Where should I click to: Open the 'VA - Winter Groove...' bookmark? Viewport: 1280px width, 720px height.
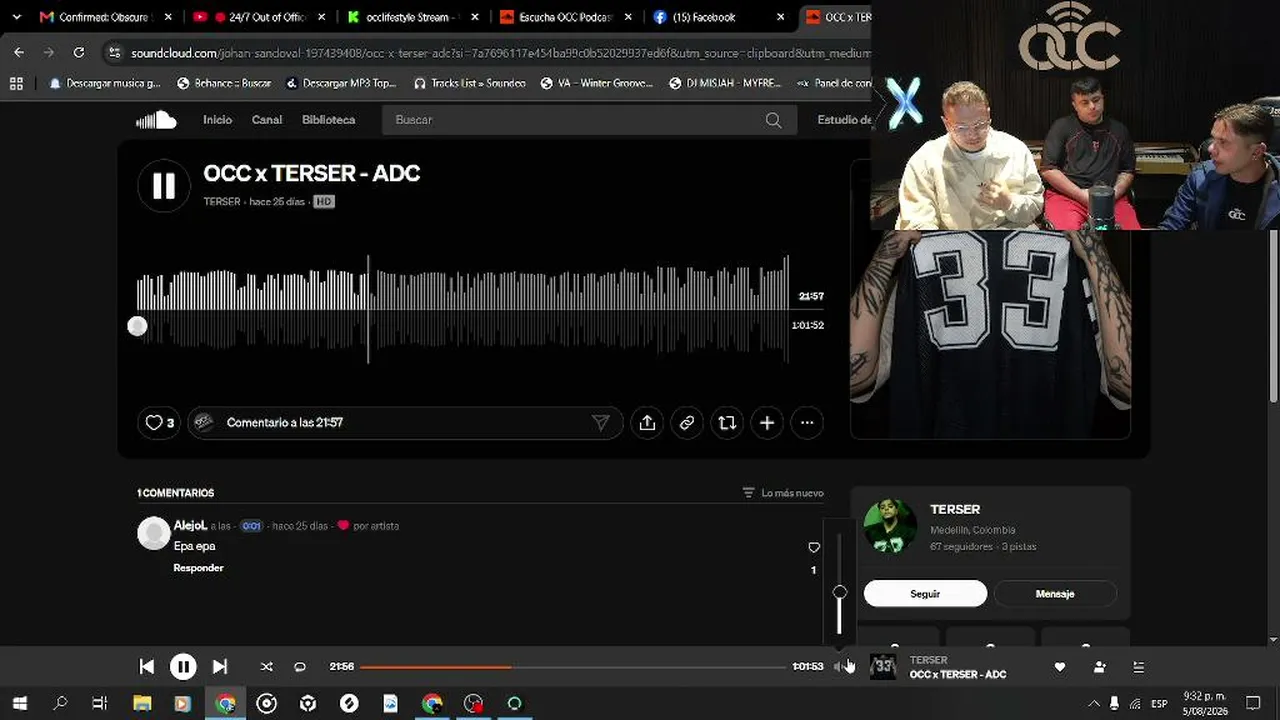[596, 84]
